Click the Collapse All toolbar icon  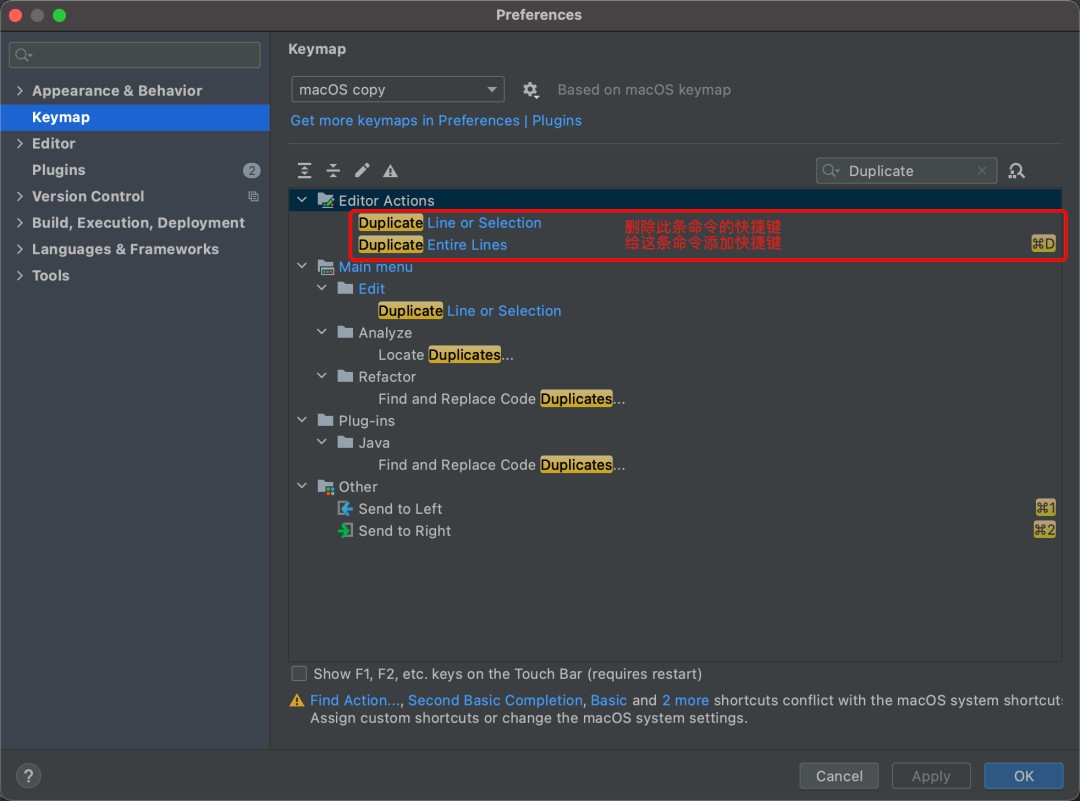333,171
